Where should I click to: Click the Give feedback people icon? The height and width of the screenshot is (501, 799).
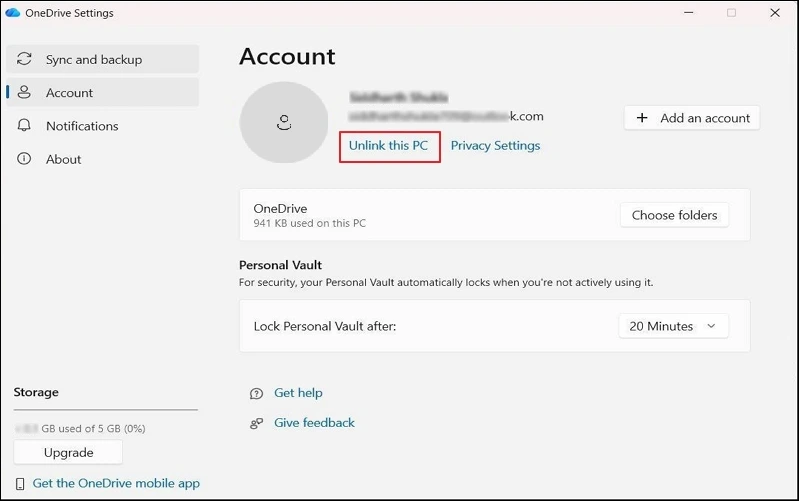256,423
